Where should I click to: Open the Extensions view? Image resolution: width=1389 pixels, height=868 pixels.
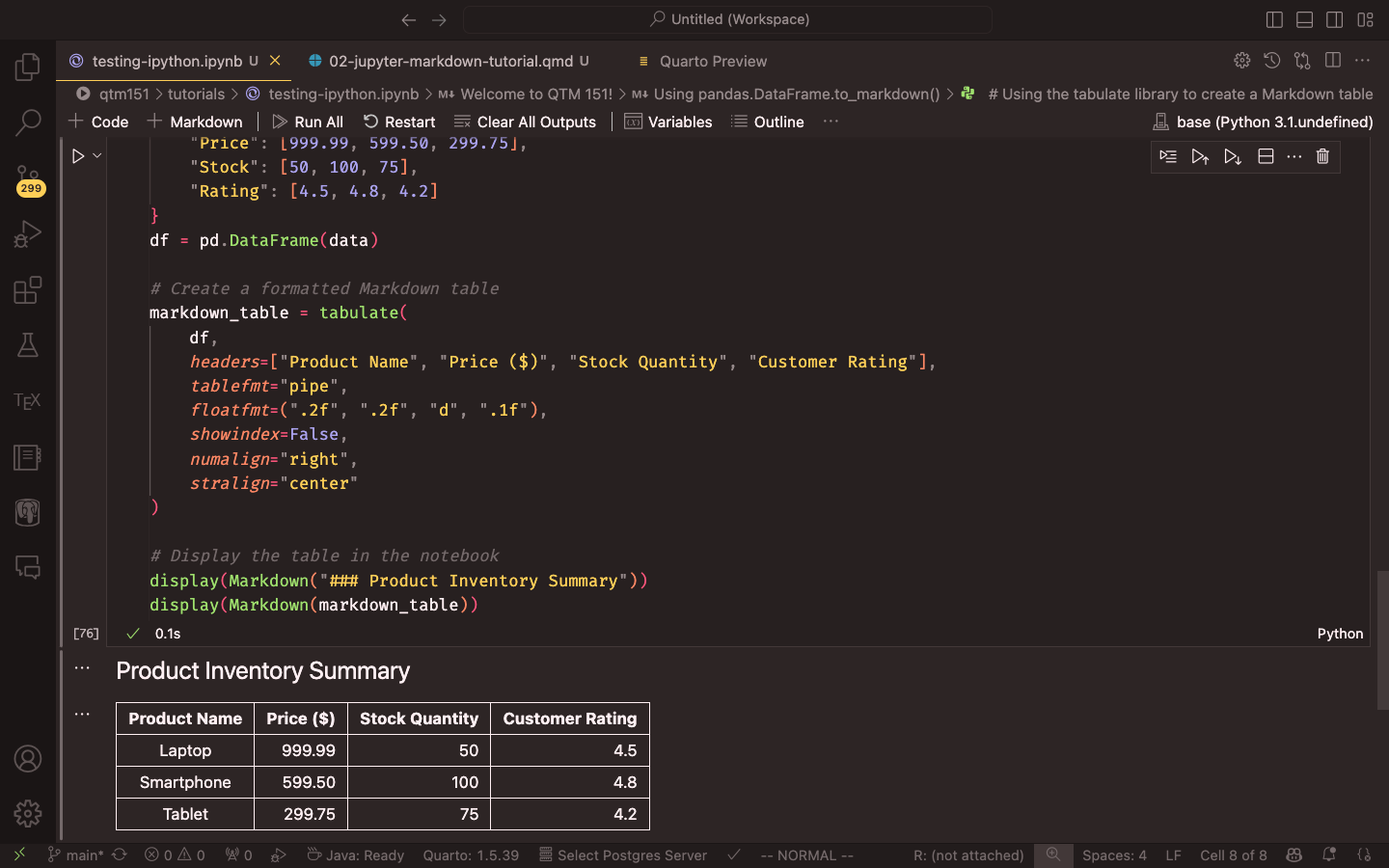tap(28, 290)
